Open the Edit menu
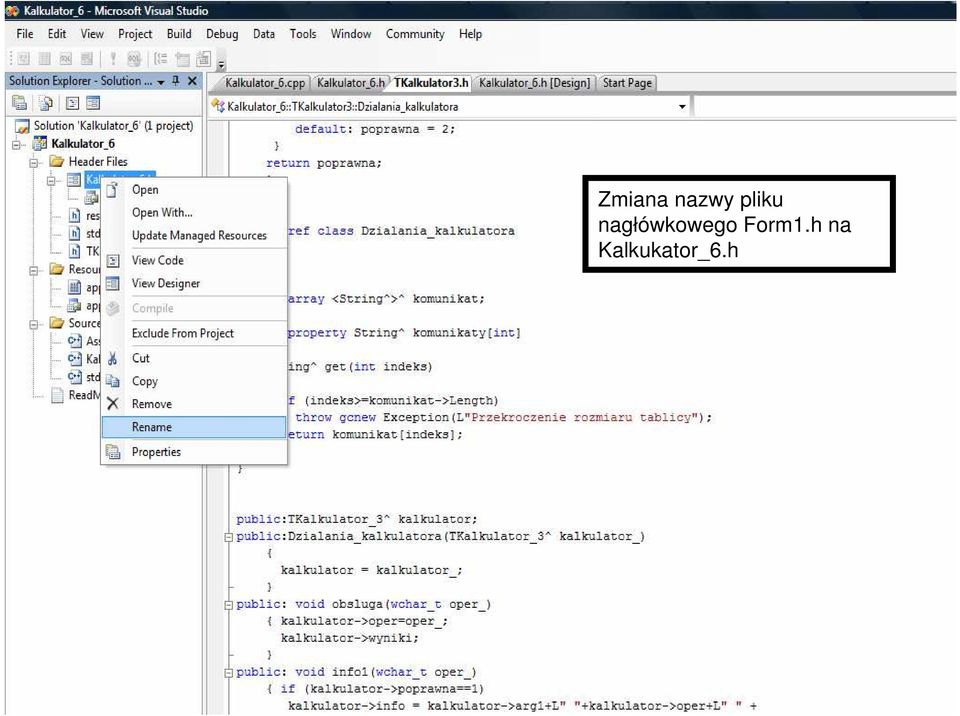The height and width of the screenshot is (716, 960). [x=57, y=34]
